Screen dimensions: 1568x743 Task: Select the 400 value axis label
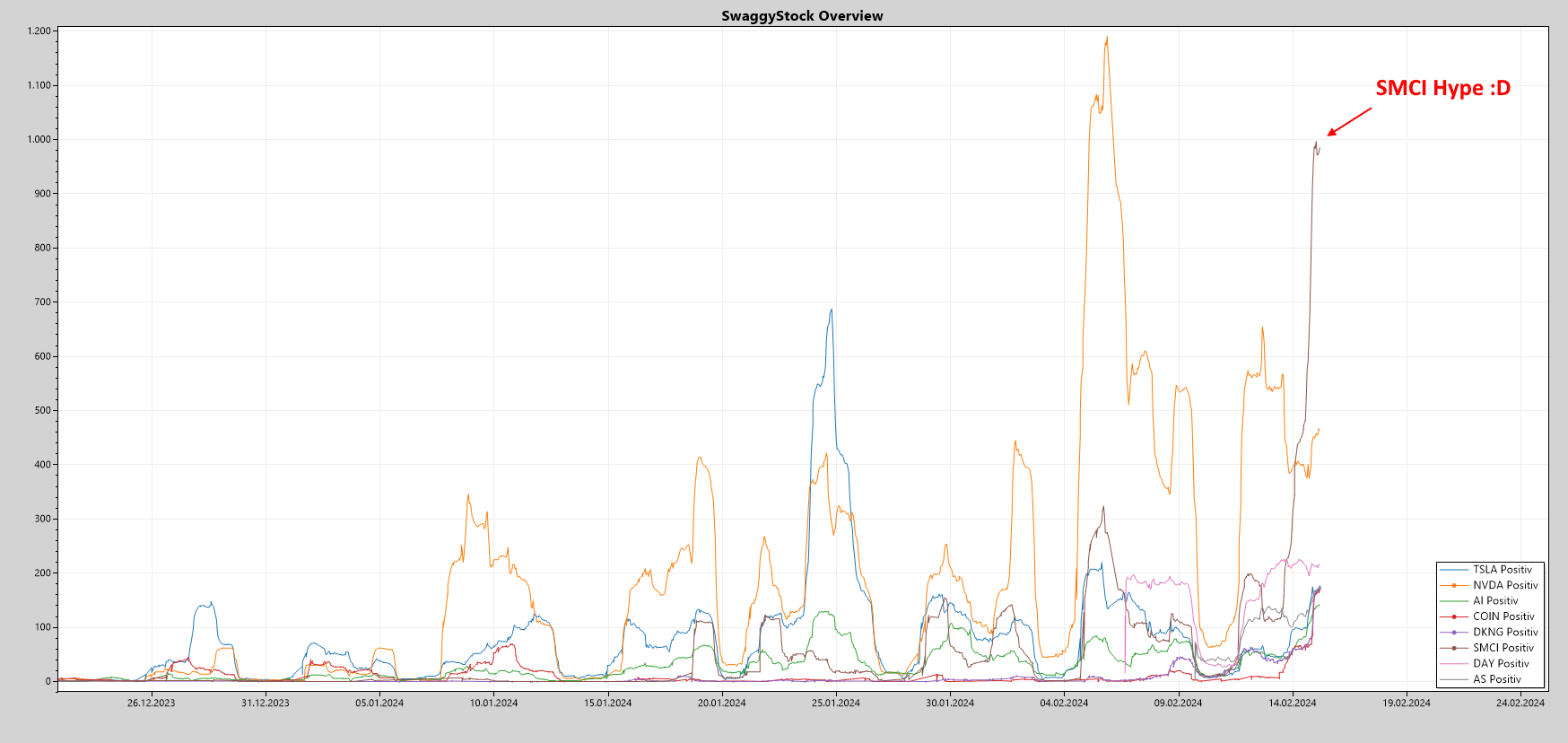(x=43, y=465)
